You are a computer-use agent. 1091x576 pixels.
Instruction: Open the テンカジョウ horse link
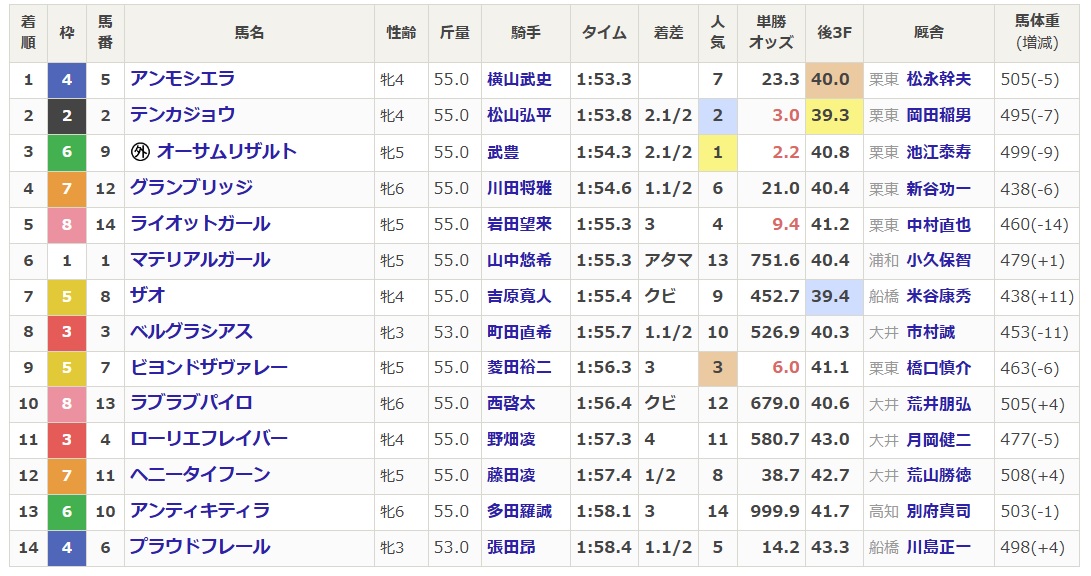pos(182,115)
